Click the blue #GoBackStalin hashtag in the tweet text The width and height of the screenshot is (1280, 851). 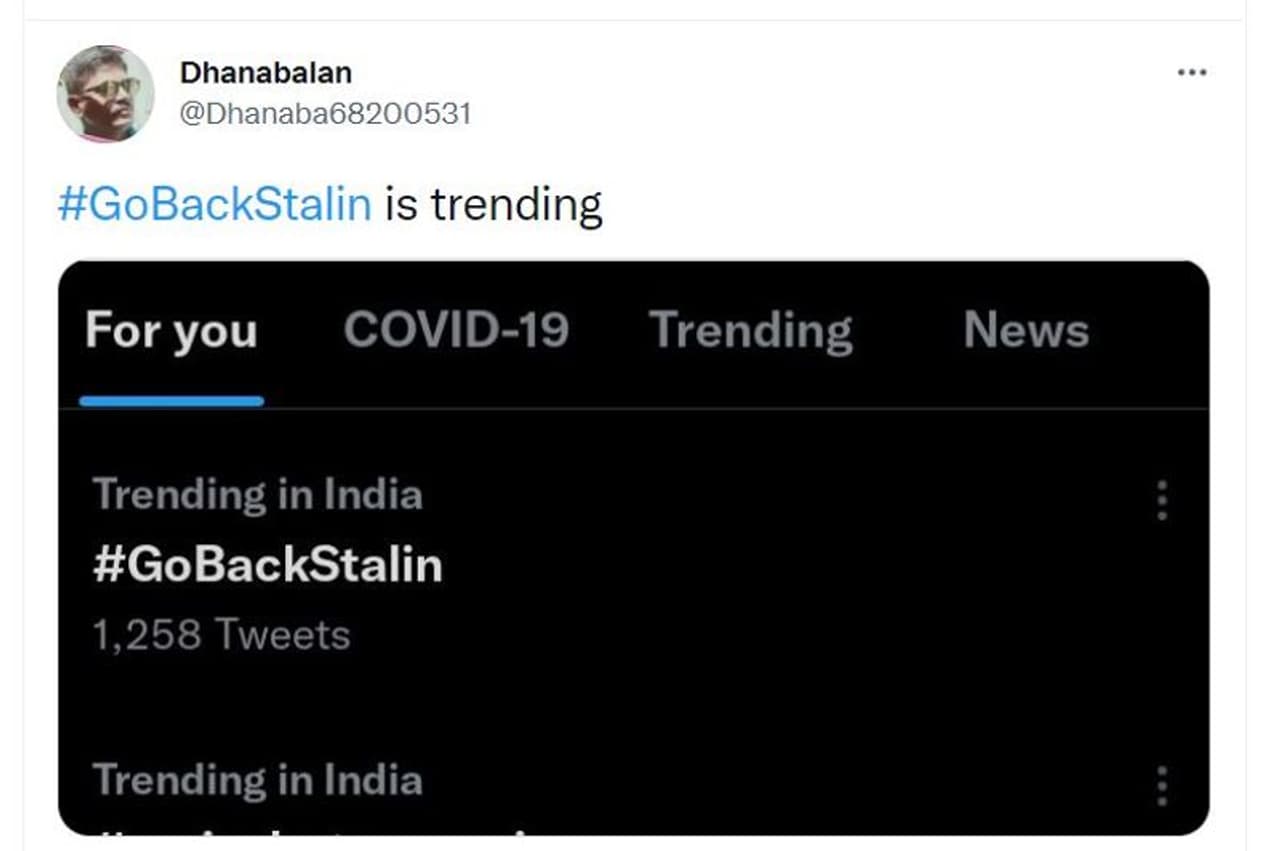214,204
